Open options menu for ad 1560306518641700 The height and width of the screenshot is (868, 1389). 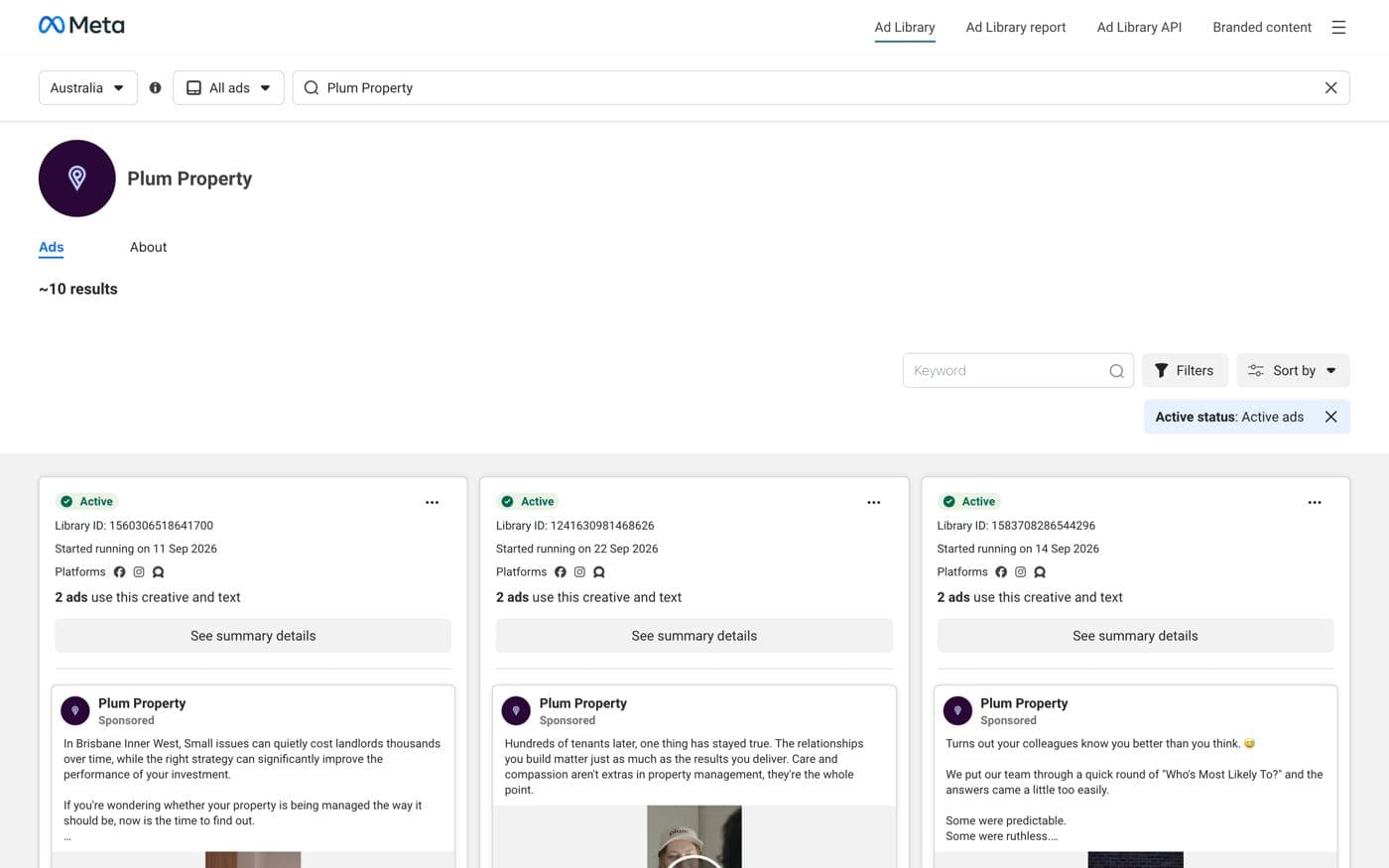433,502
